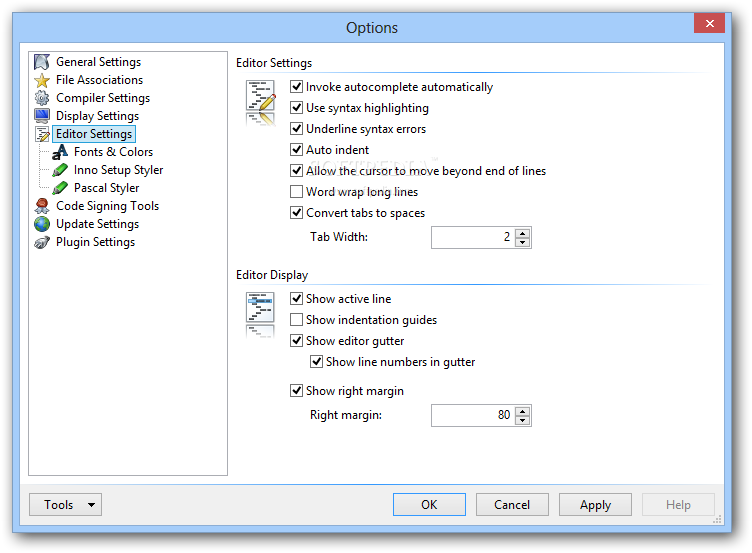Select File Associations in the tree
The height and width of the screenshot is (553, 752).
pos(99,80)
